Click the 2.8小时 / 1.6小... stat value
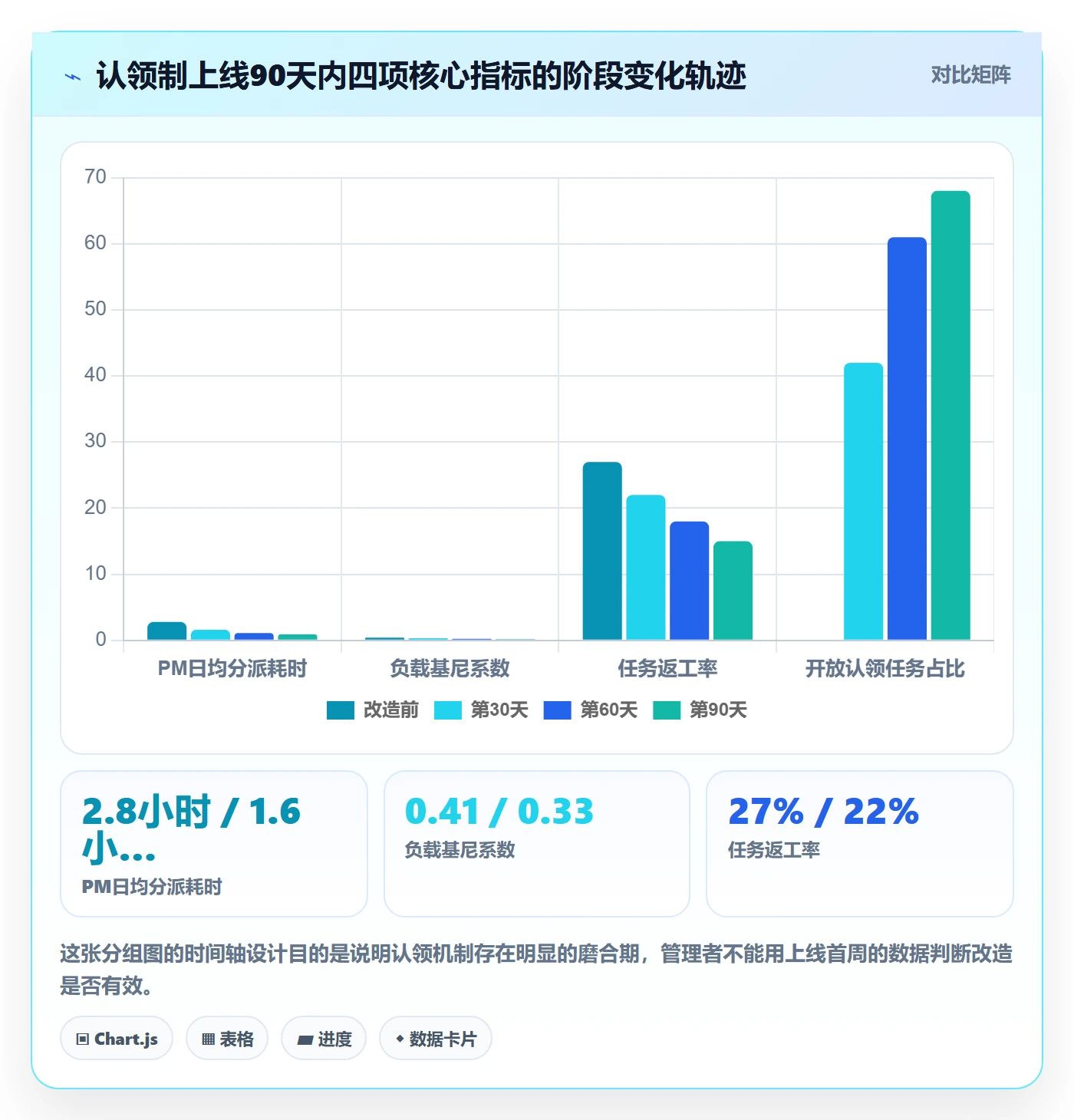 coord(192,830)
